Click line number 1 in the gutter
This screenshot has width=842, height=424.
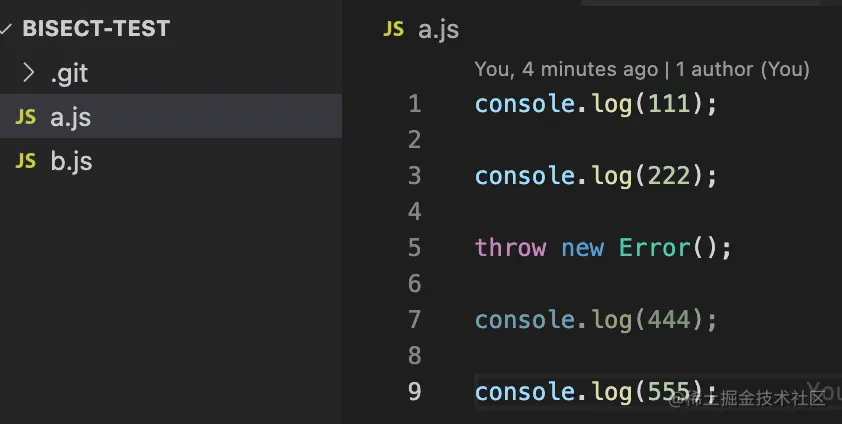click(415, 104)
